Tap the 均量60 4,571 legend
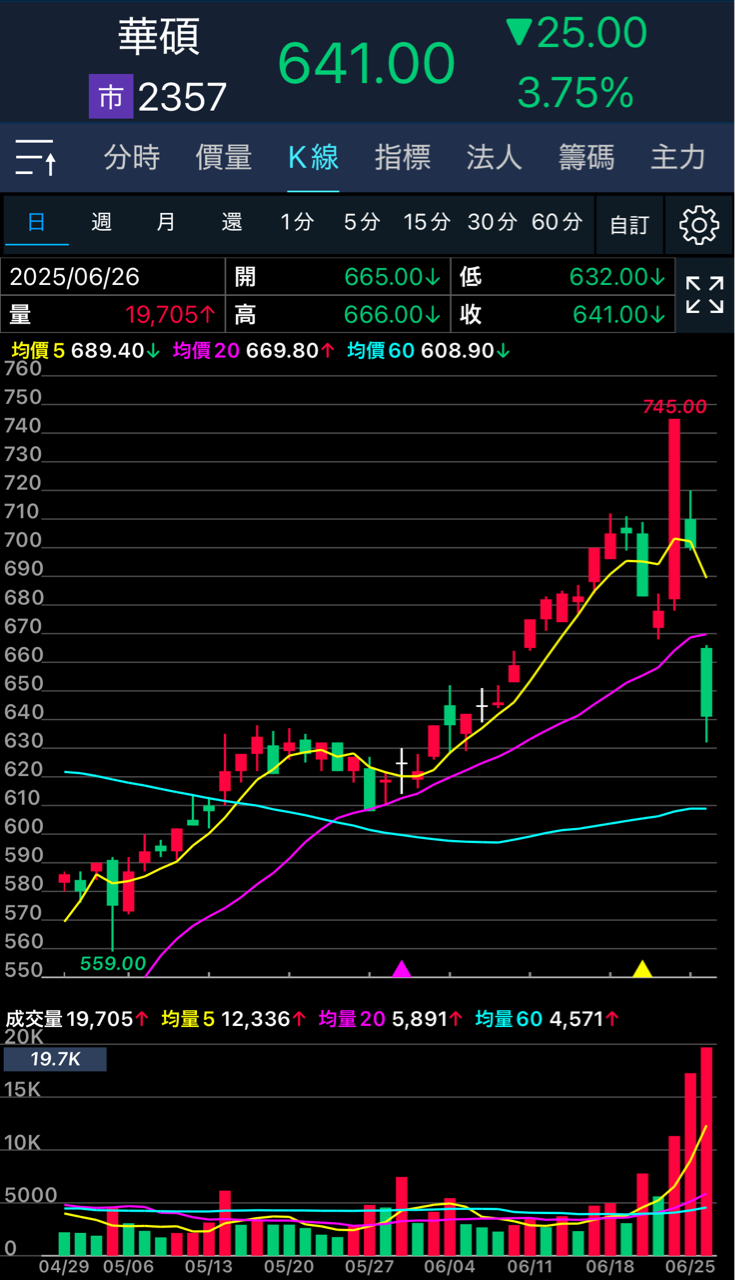Screen dimensions: 735x1280 [x=547, y=1019]
